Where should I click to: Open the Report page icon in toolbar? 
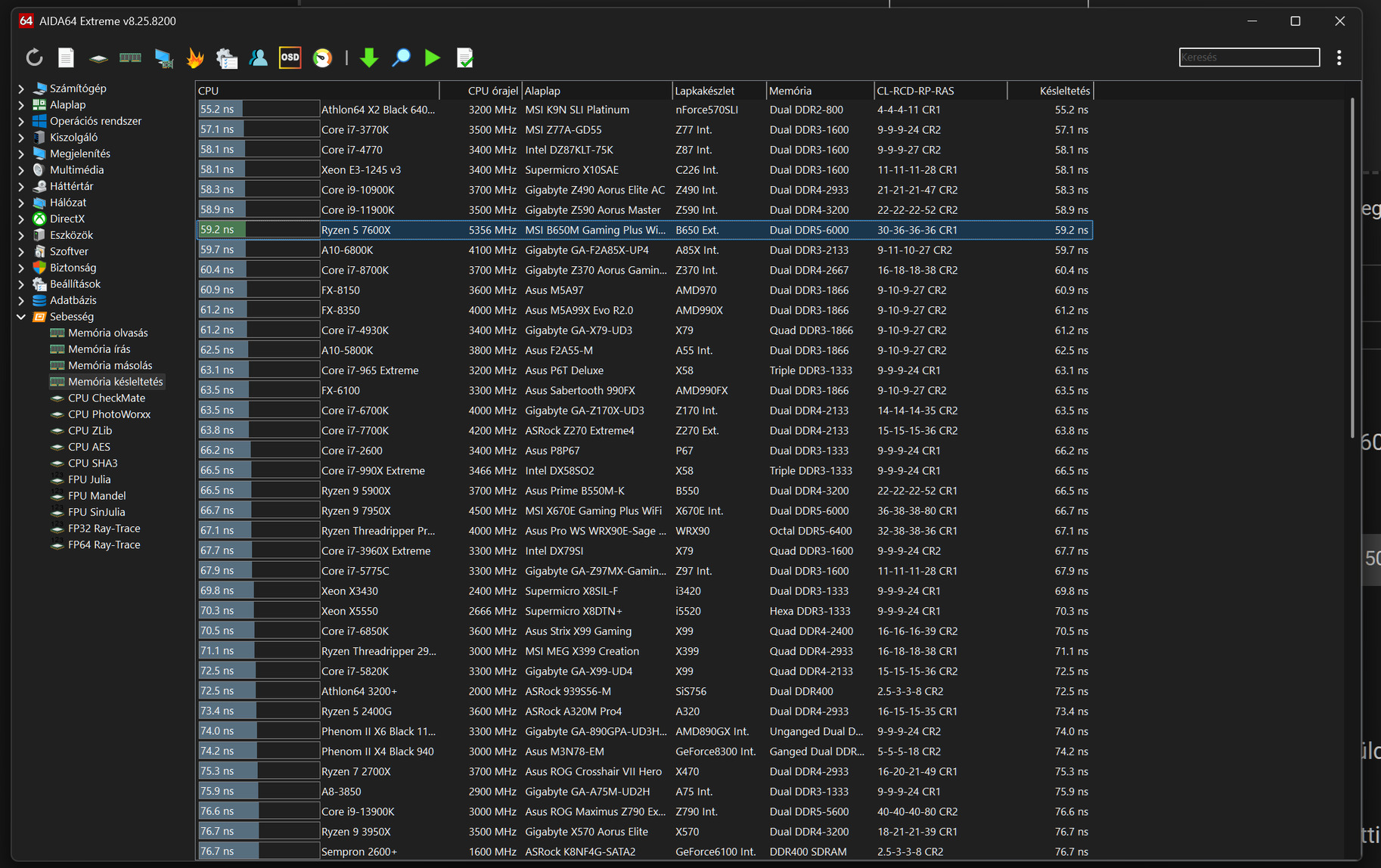click(67, 57)
